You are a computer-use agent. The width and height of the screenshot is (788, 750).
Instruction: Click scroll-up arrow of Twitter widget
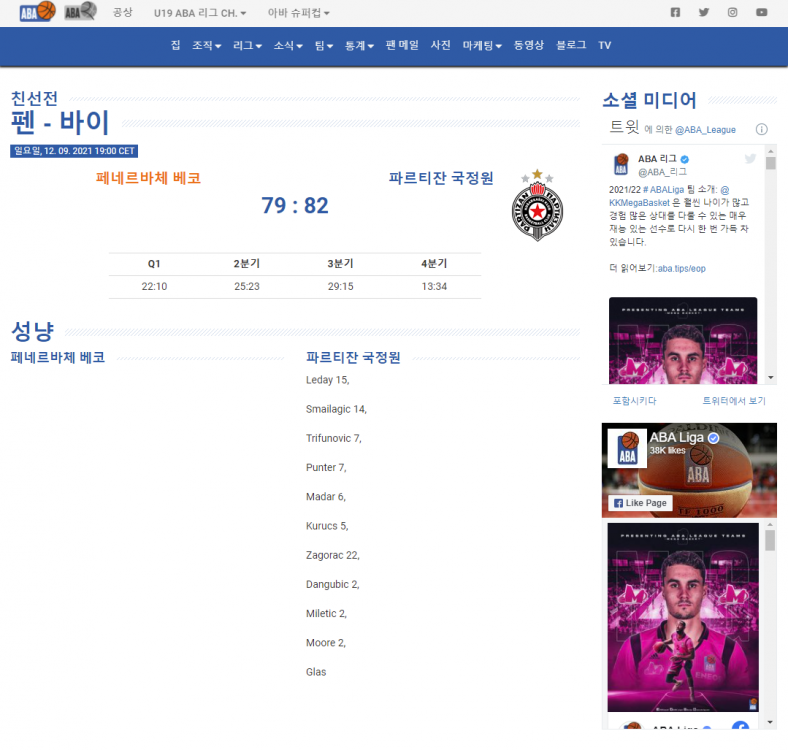click(x=770, y=151)
